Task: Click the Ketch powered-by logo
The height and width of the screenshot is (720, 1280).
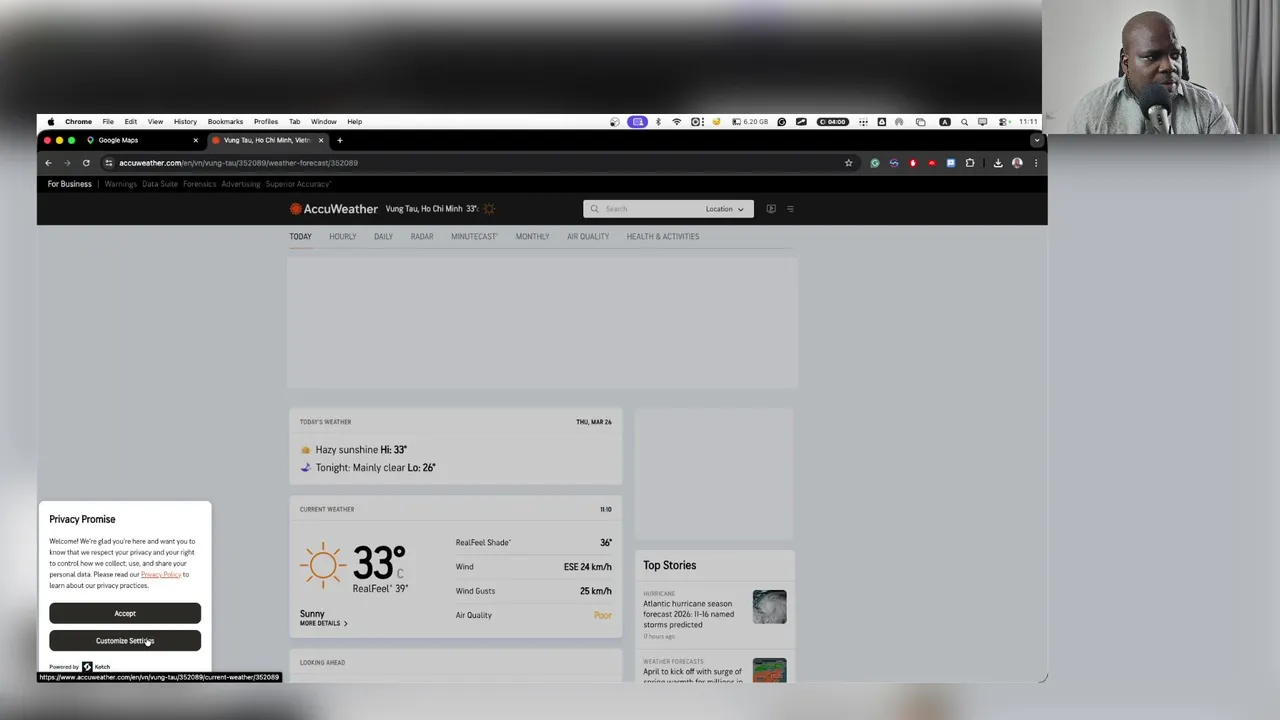Action: coord(97,667)
